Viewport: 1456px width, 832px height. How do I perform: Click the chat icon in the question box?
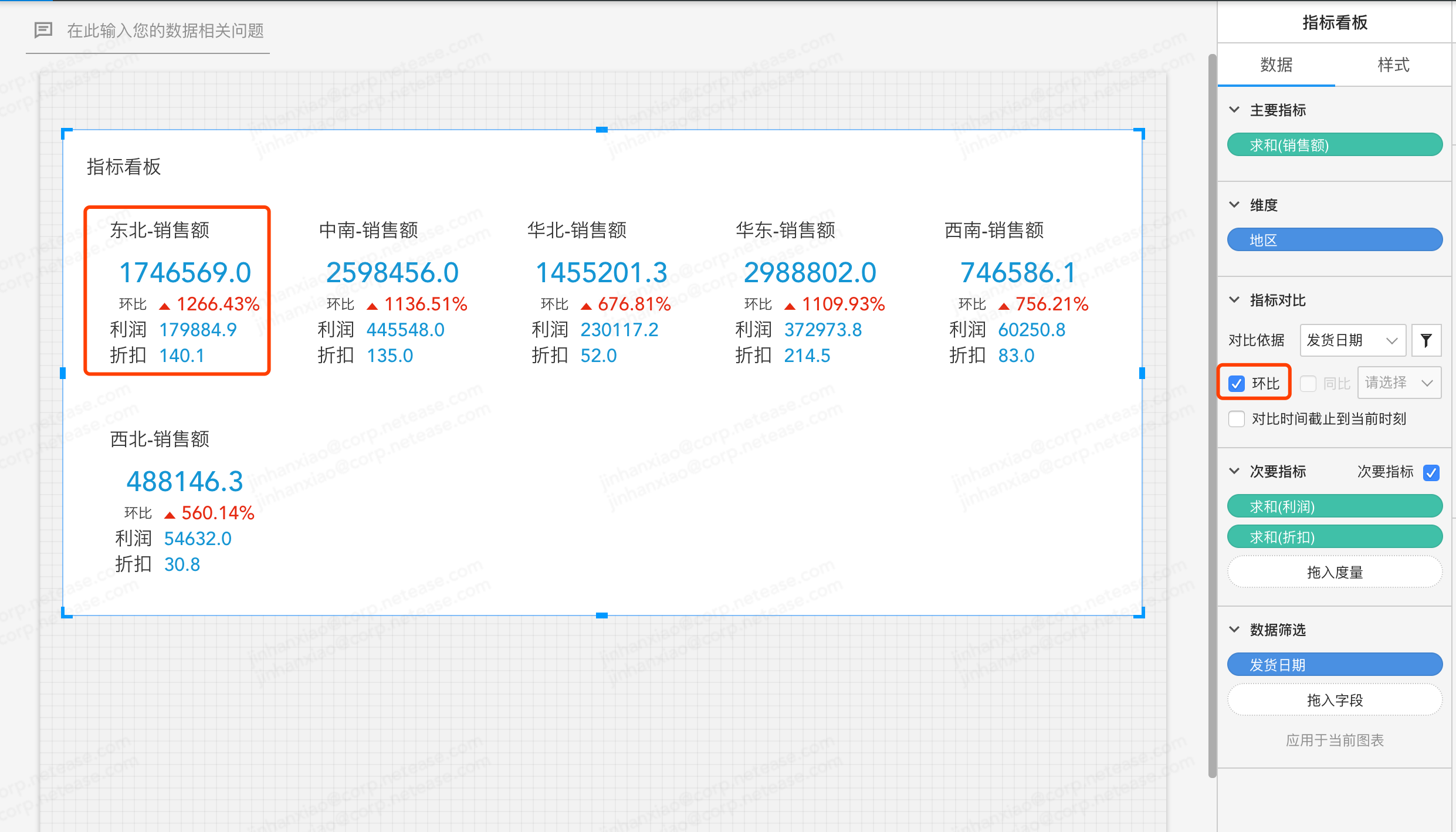[x=43, y=30]
